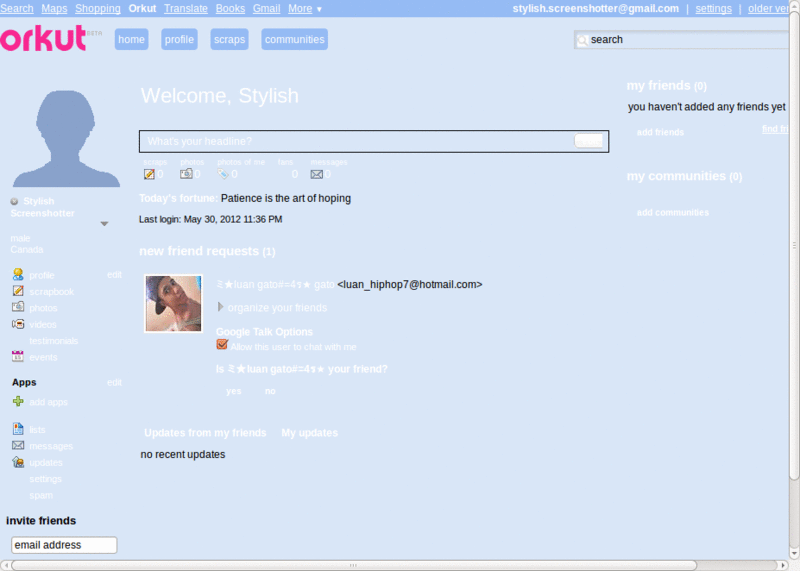
Task: Click the invite friends email address field
Action: coord(64,545)
